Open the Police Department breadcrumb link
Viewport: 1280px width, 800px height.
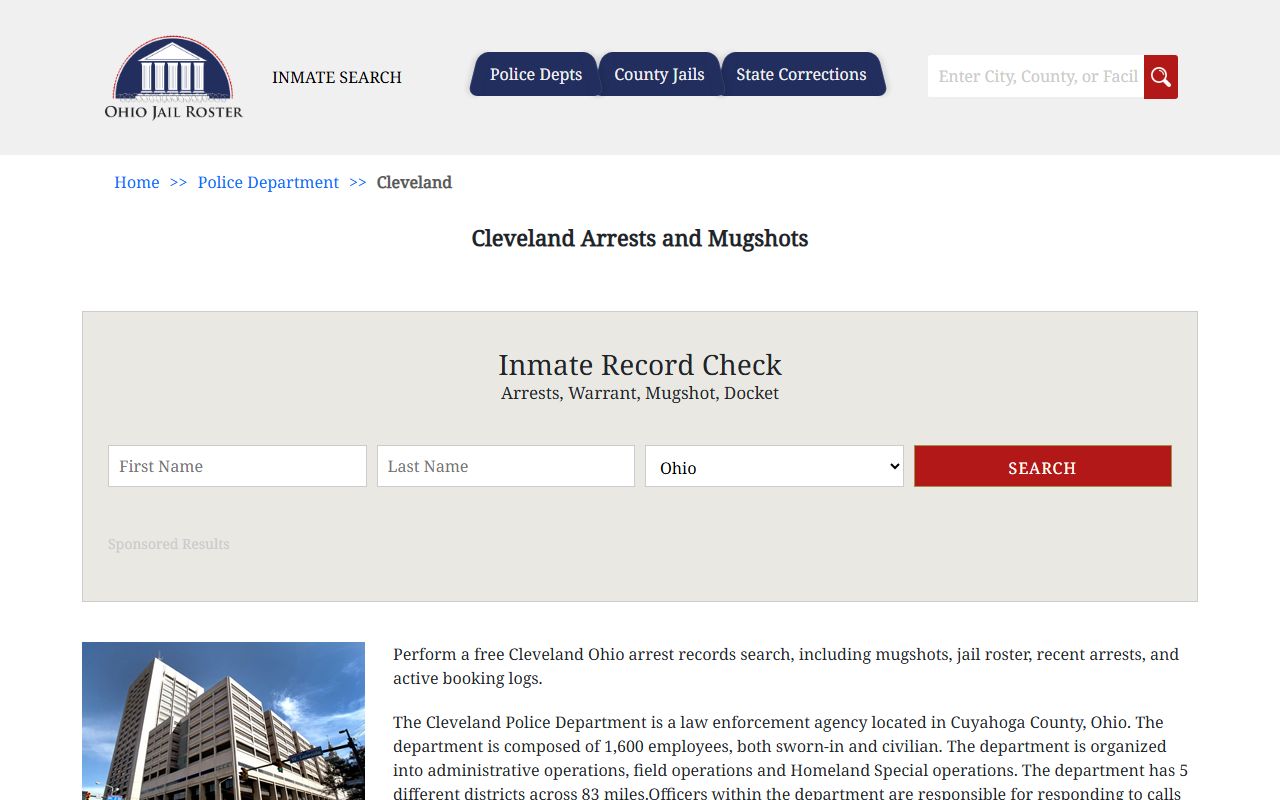[x=268, y=182]
